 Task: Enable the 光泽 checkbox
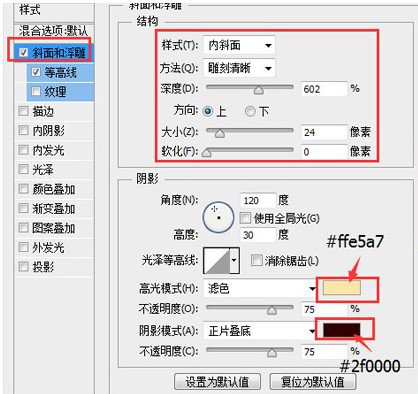(23, 169)
